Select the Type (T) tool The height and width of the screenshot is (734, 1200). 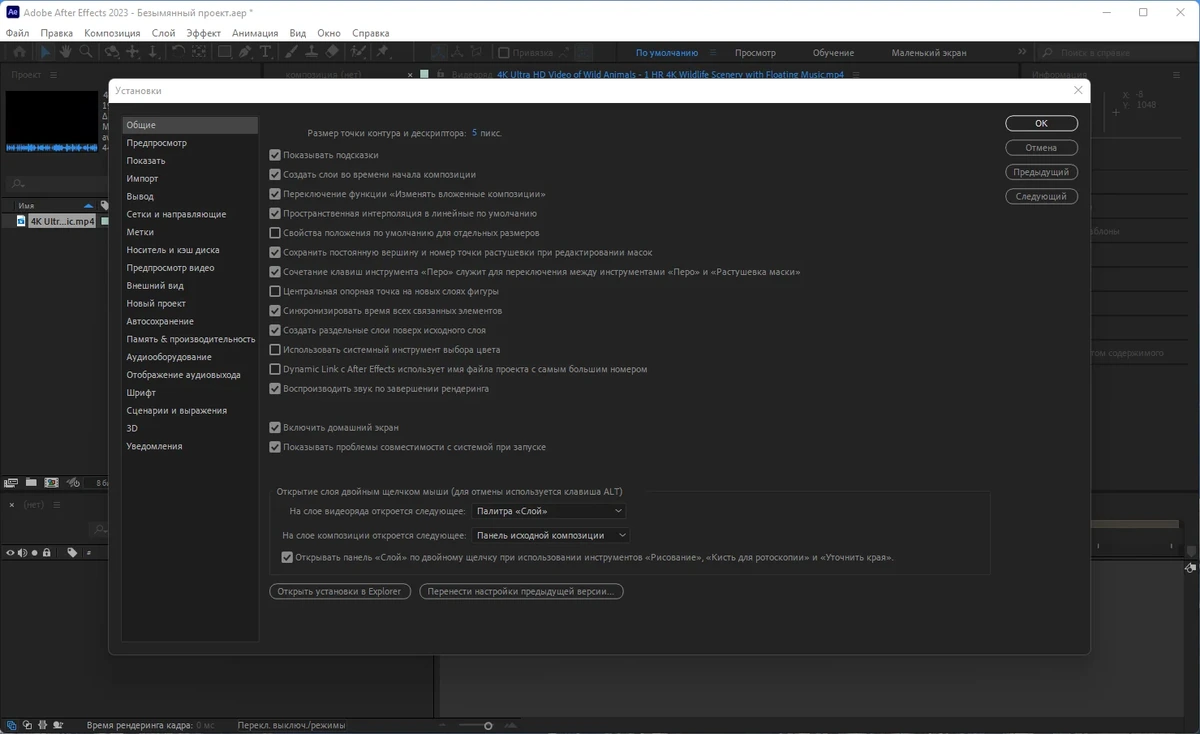(265, 52)
